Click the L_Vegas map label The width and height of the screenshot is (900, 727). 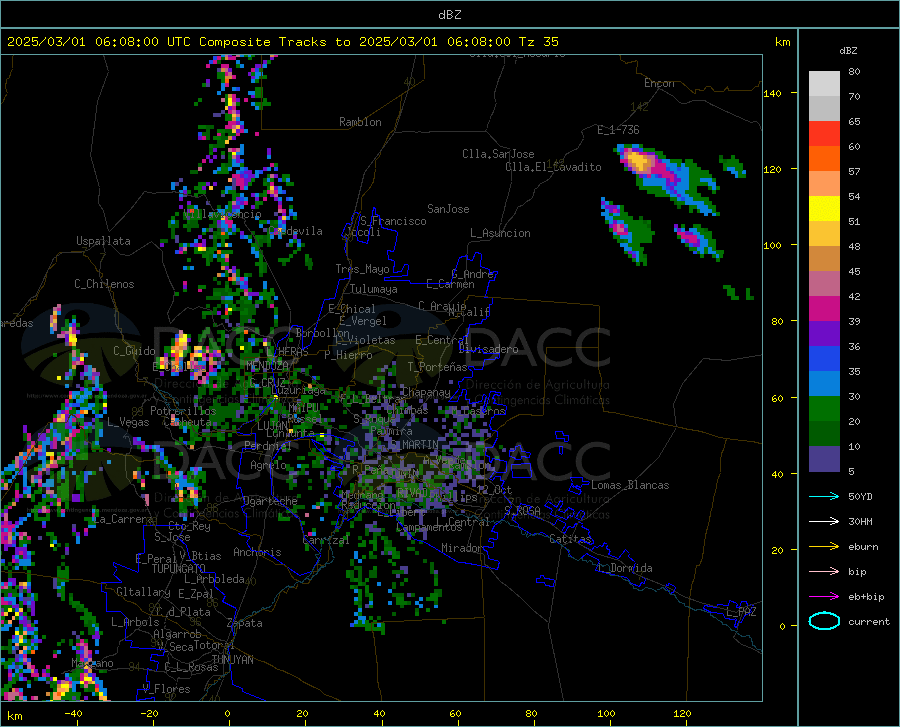pyautogui.click(x=128, y=422)
